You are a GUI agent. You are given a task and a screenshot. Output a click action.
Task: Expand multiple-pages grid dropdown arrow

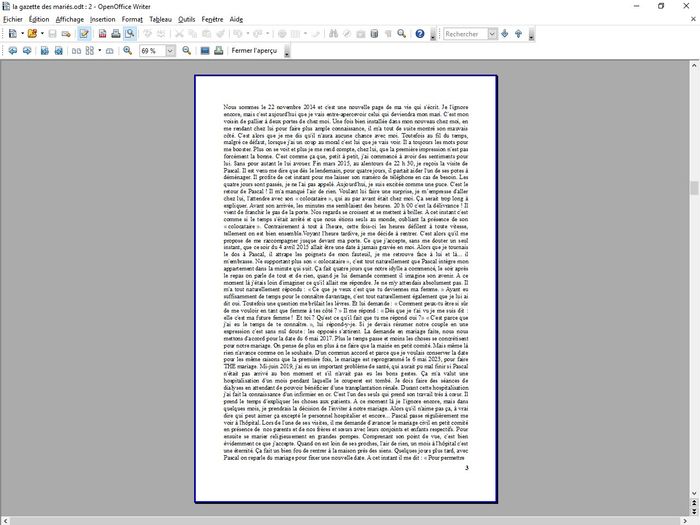point(100,51)
